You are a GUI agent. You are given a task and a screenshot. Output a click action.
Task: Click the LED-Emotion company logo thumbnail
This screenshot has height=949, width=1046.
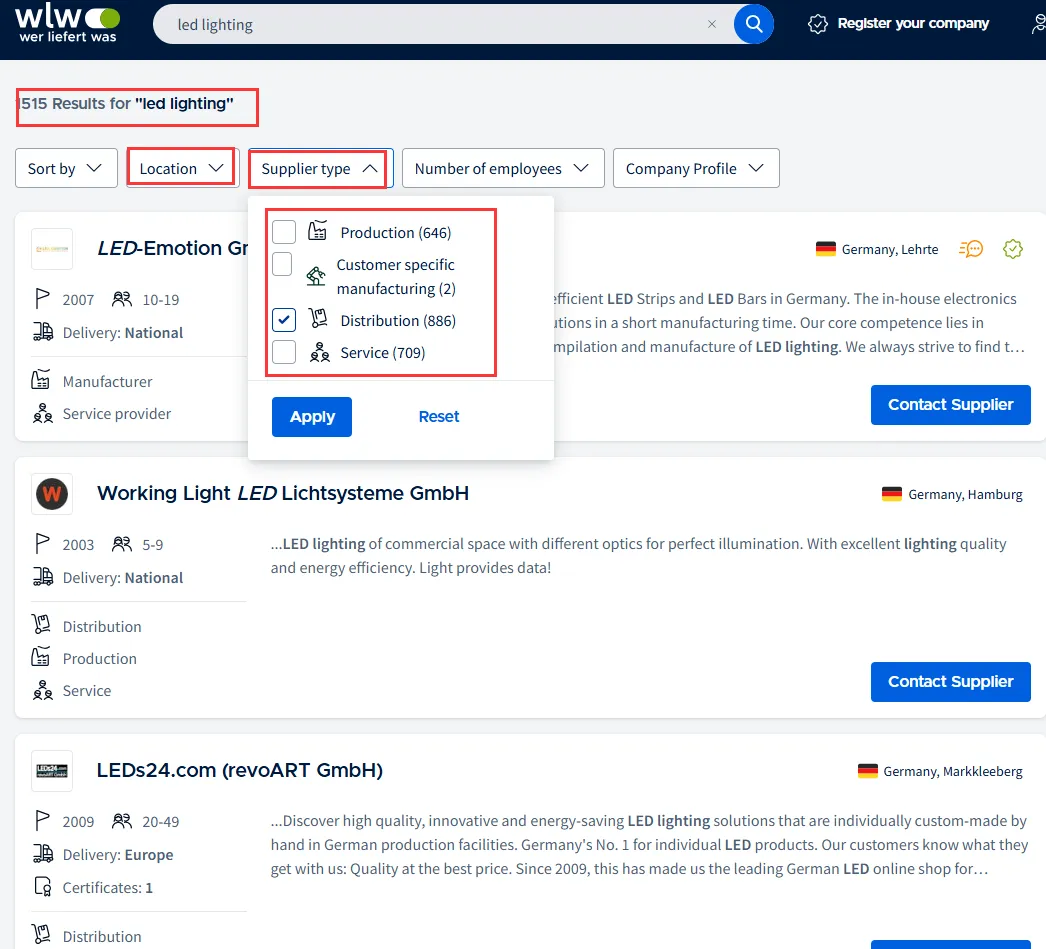(x=52, y=249)
